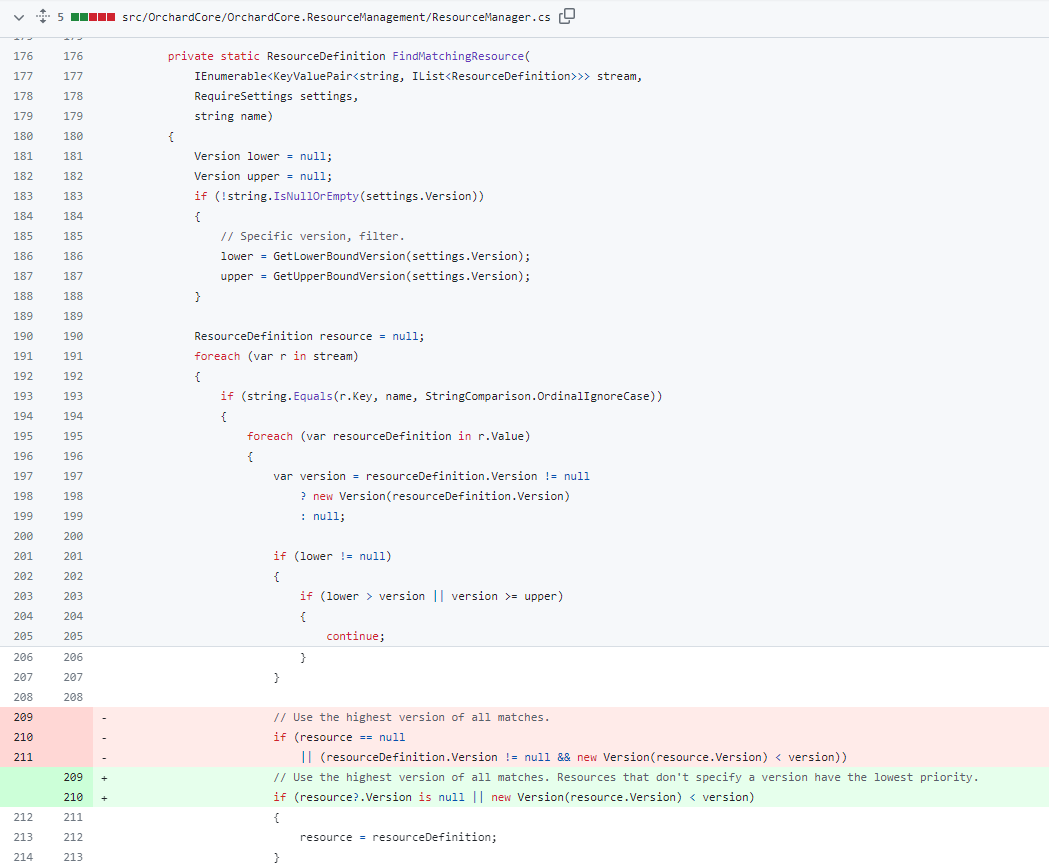Click the added 'if (resource?.Version is null' line

[514, 798]
